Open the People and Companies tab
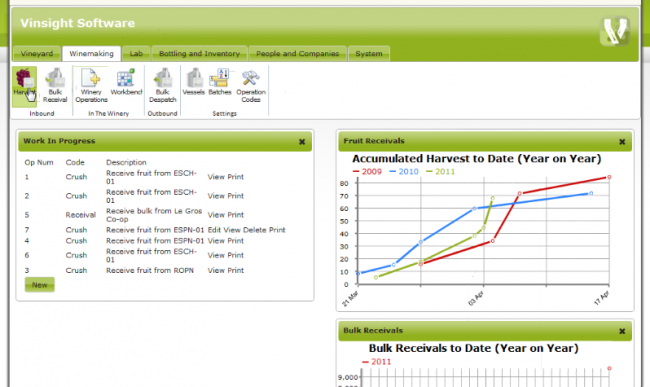Image resolution: width=650 pixels, height=387 pixels. 297,53
